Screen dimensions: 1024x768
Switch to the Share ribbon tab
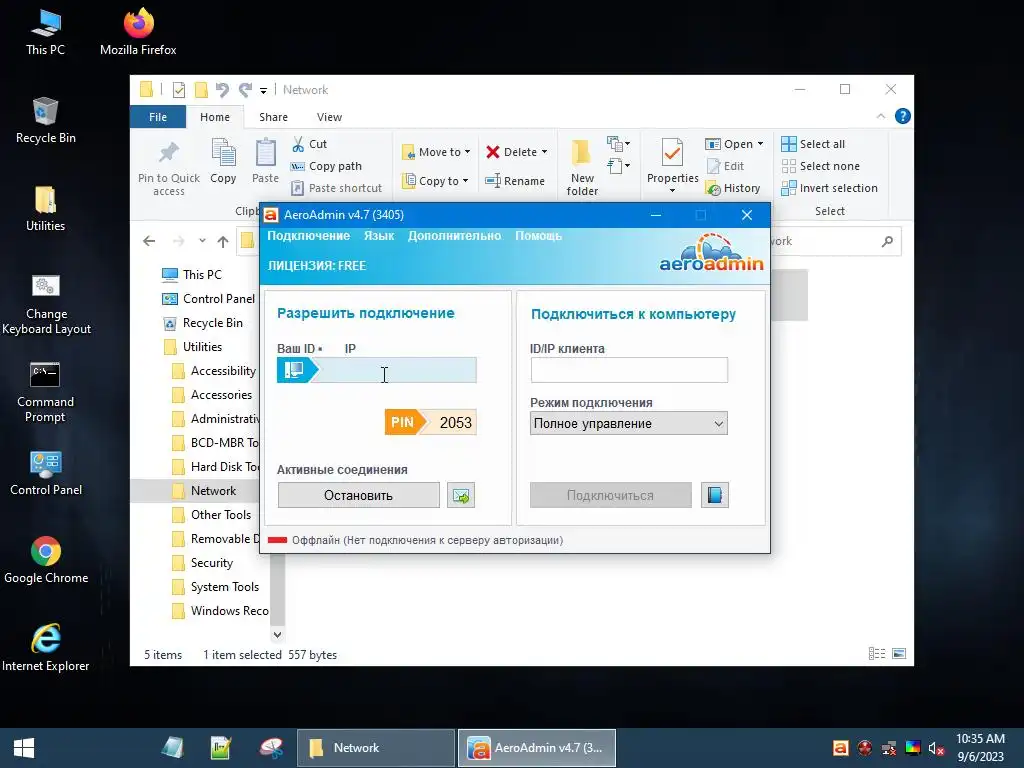(x=273, y=117)
